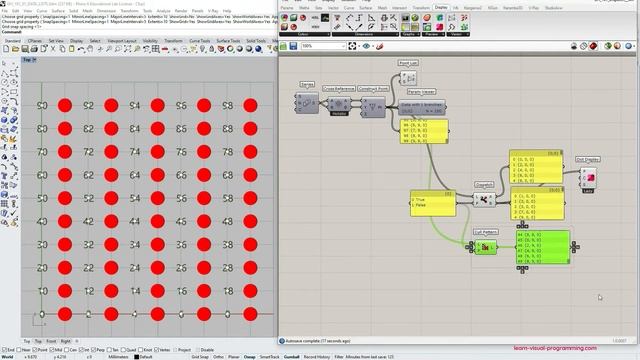Switch to Params tab in Grasshopper
The height and width of the screenshot is (360, 640).
coord(287,8)
